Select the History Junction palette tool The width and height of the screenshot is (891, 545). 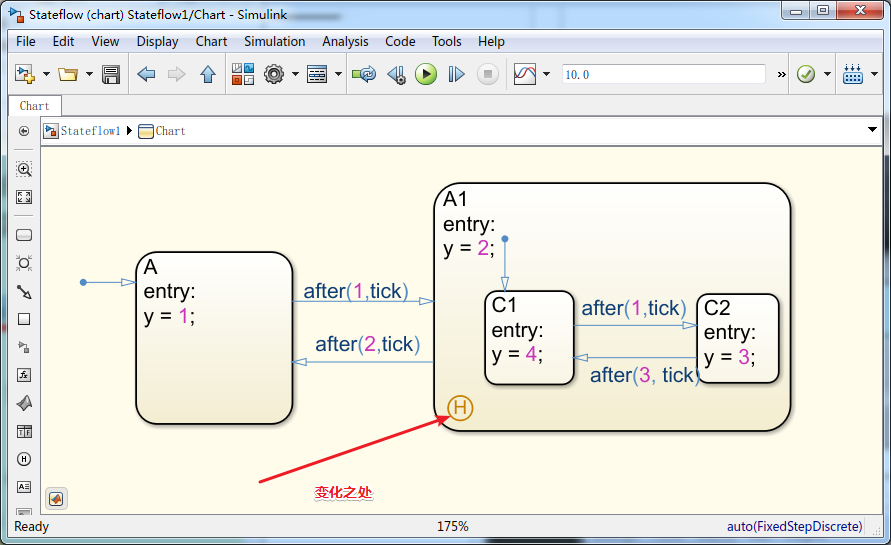(x=24, y=459)
